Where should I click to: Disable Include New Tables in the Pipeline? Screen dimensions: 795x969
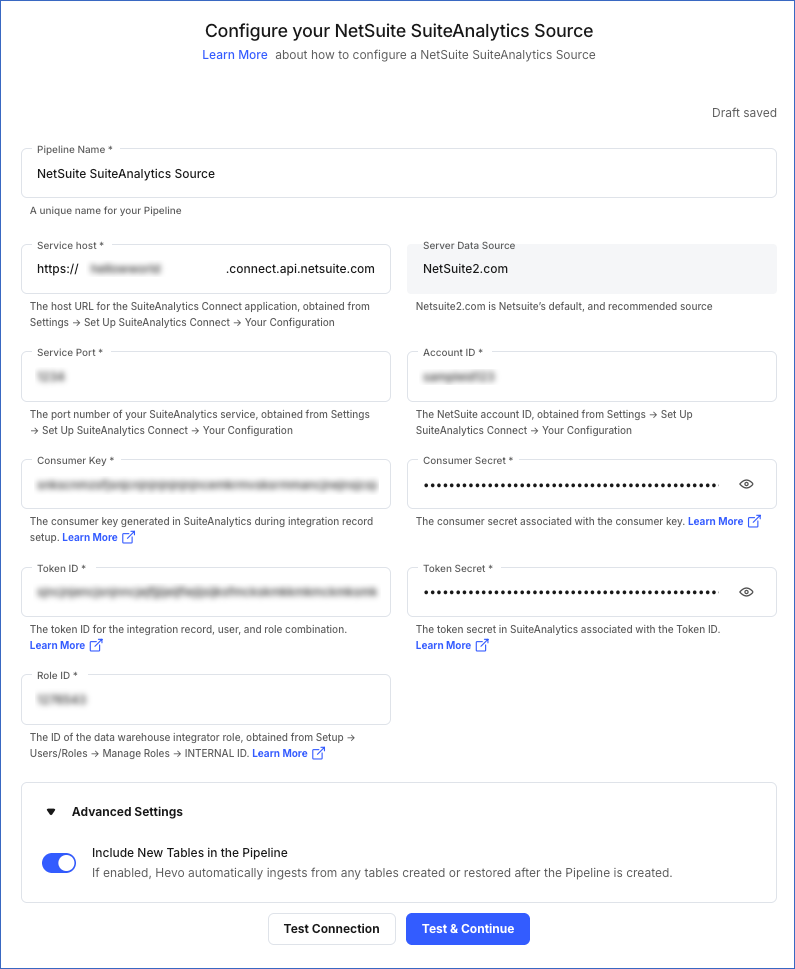tap(59, 862)
